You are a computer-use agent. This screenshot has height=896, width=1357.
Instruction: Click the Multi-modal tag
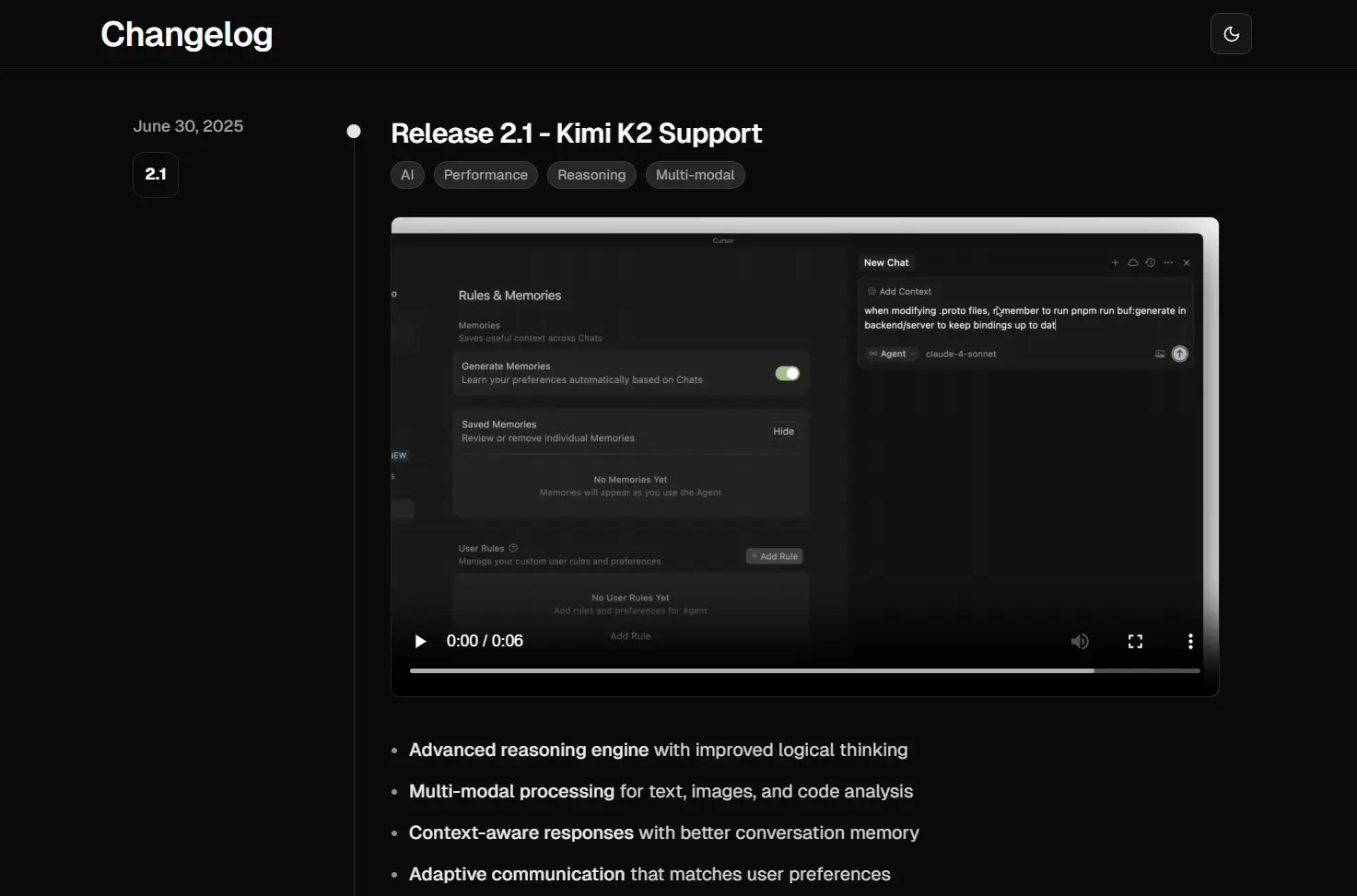(x=695, y=175)
